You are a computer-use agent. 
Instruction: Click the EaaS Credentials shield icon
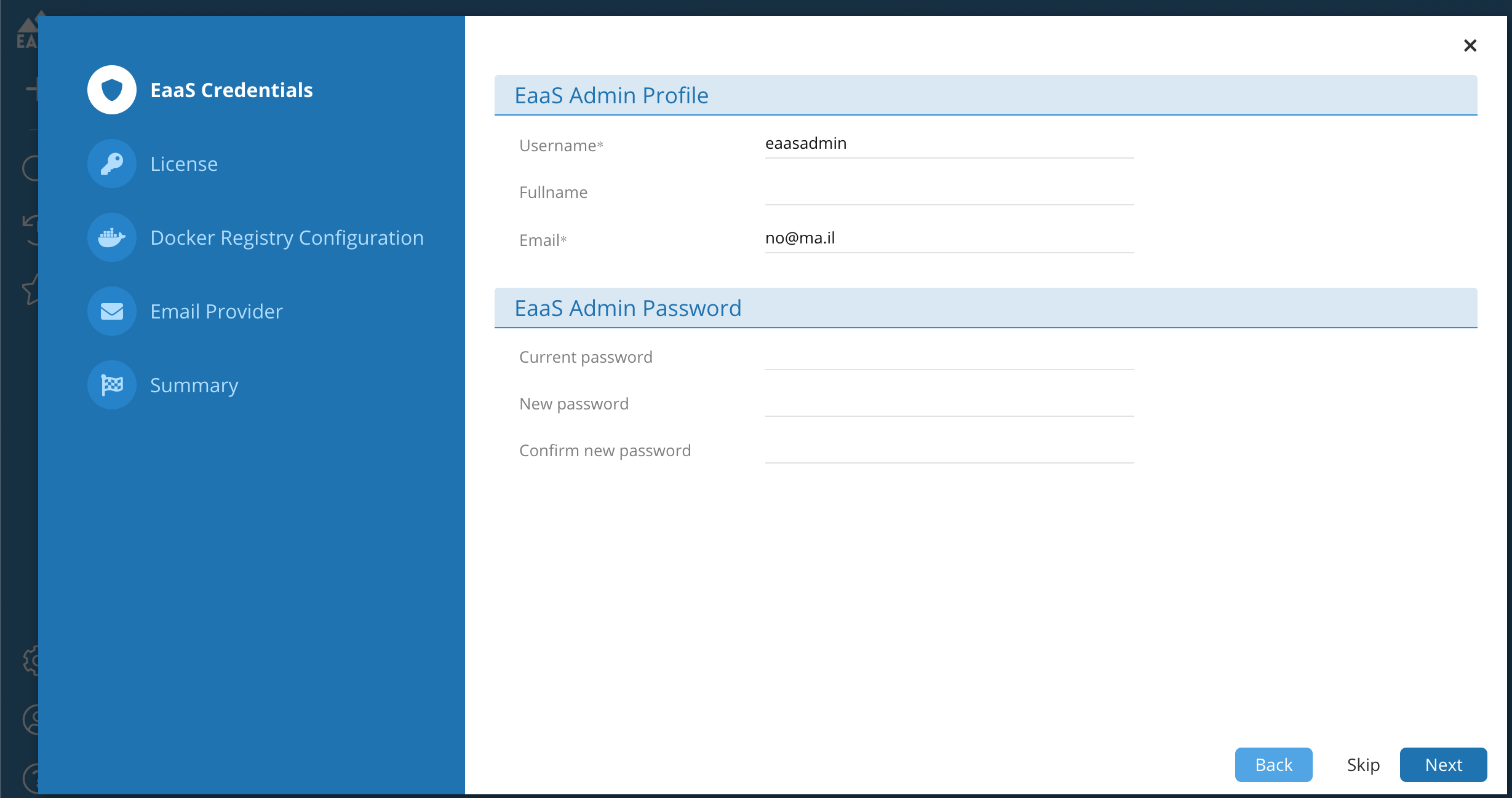click(112, 90)
